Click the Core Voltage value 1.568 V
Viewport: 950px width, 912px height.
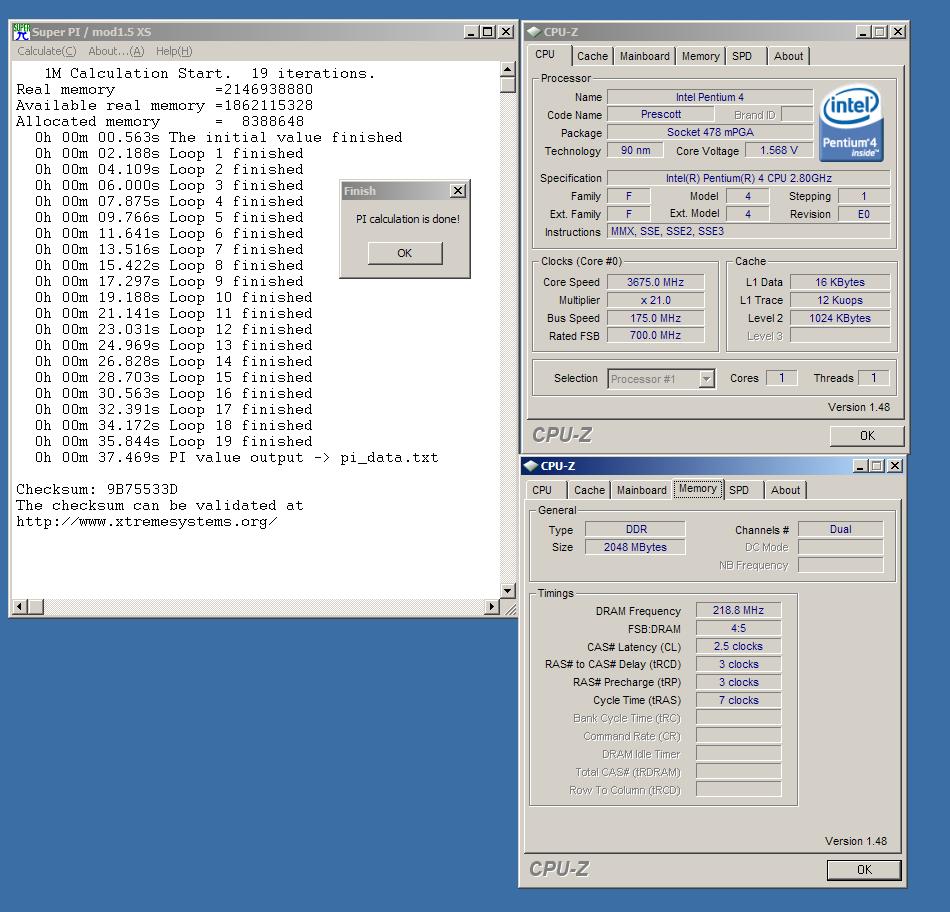pyautogui.click(x=779, y=150)
